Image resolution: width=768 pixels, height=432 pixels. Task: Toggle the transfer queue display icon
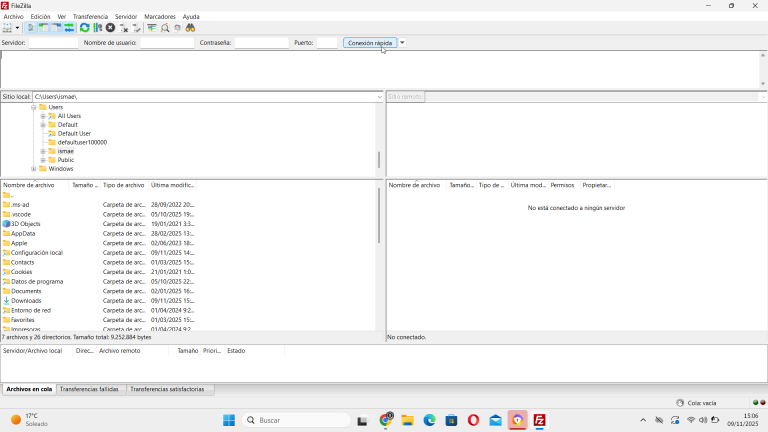(x=69, y=28)
